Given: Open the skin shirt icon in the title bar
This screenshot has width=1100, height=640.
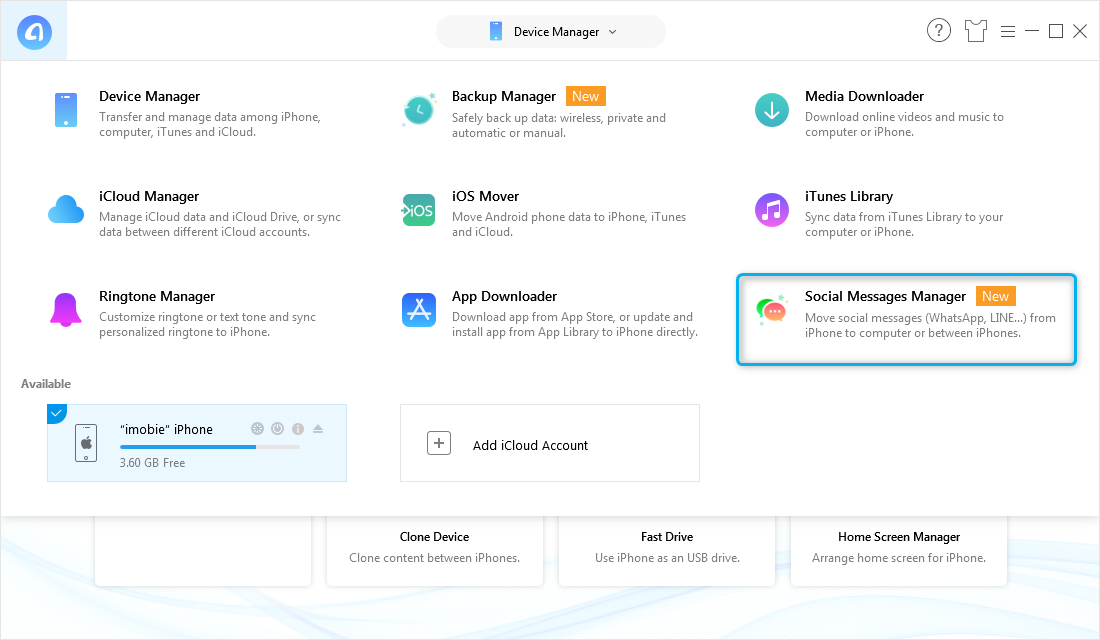Looking at the screenshot, I should (975, 31).
